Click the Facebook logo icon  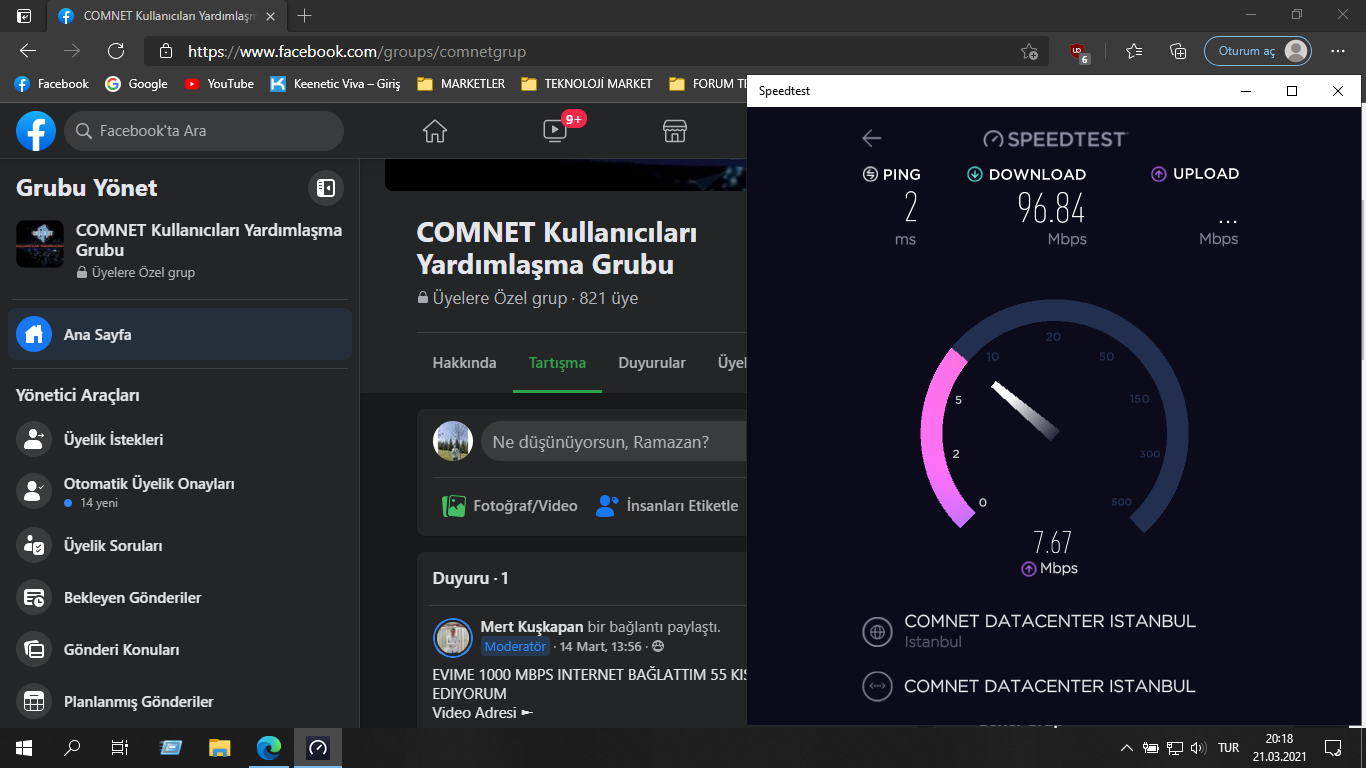click(36, 131)
